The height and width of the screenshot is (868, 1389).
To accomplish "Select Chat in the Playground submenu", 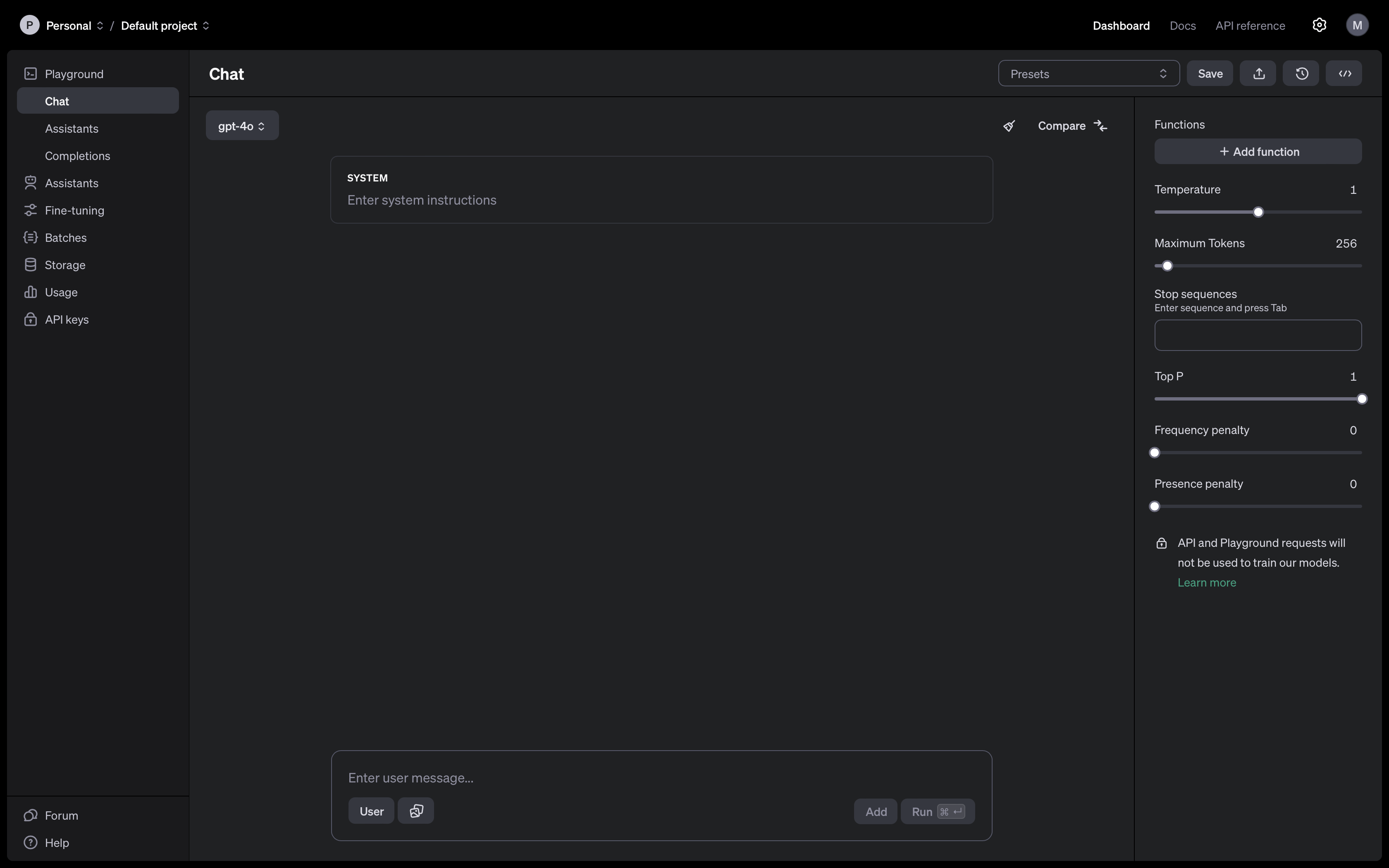I will (x=98, y=101).
